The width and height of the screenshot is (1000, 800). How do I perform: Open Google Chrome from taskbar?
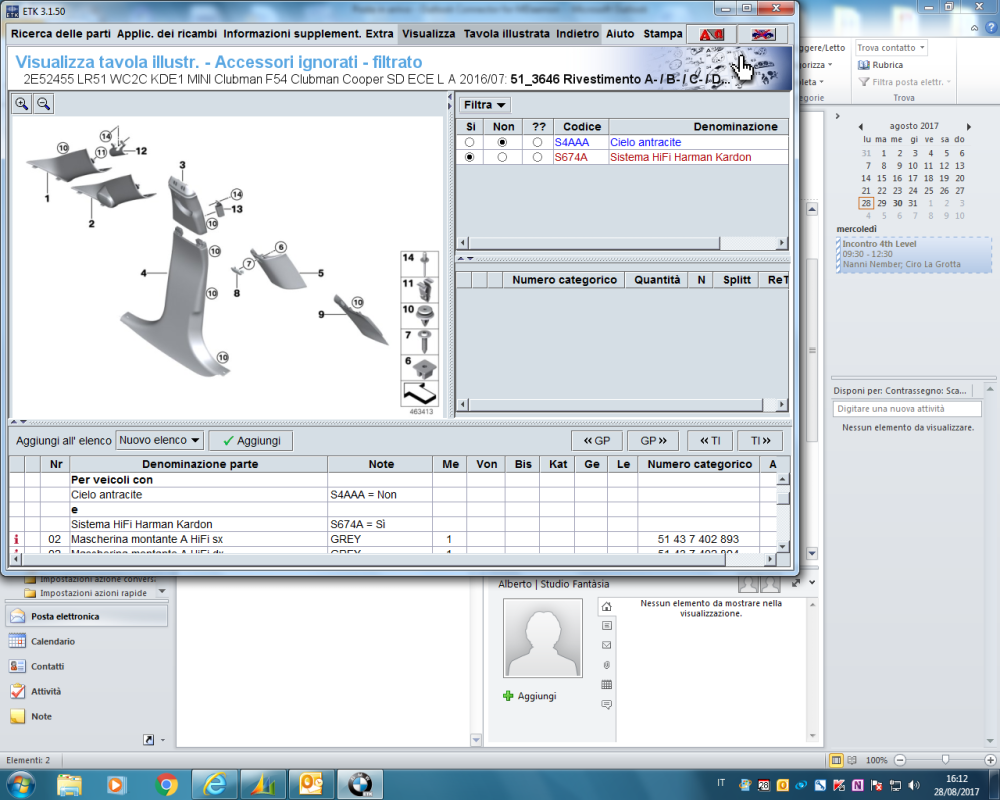tap(166, 784)
